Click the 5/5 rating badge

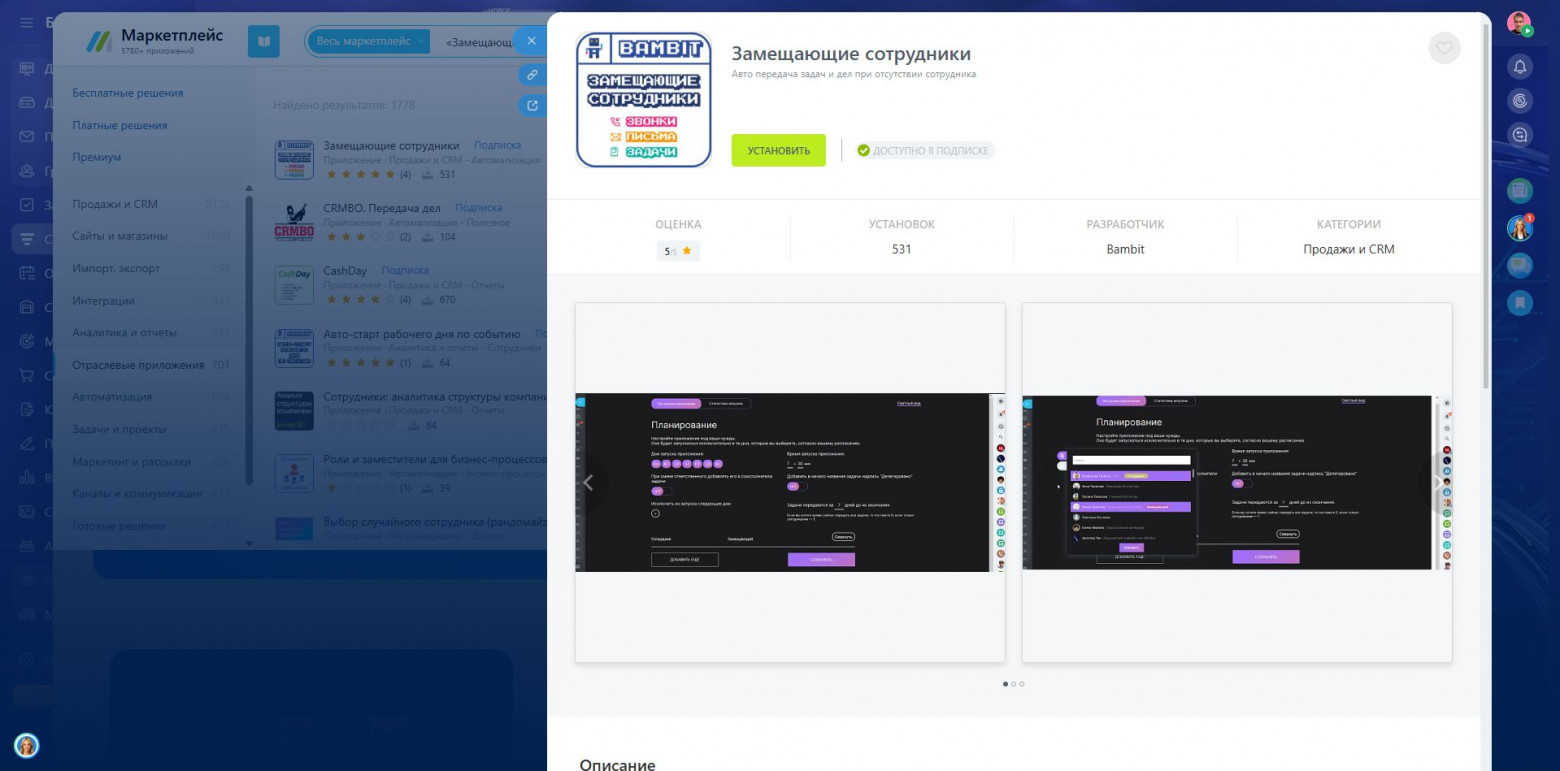678,251
